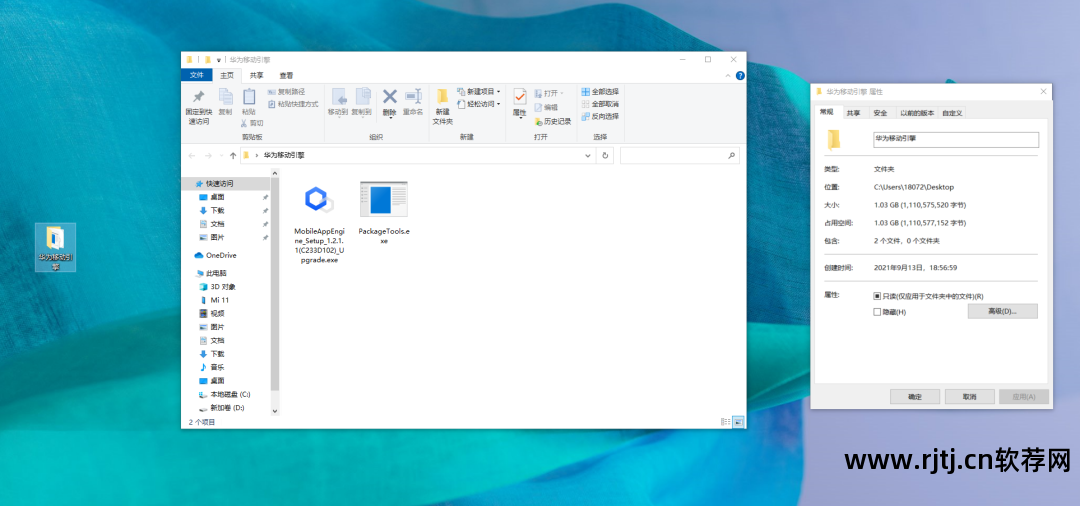Viewport: 1080px width, 506px height.
Task: Switch to Details view icon in status bar
Action: point(725,421)
